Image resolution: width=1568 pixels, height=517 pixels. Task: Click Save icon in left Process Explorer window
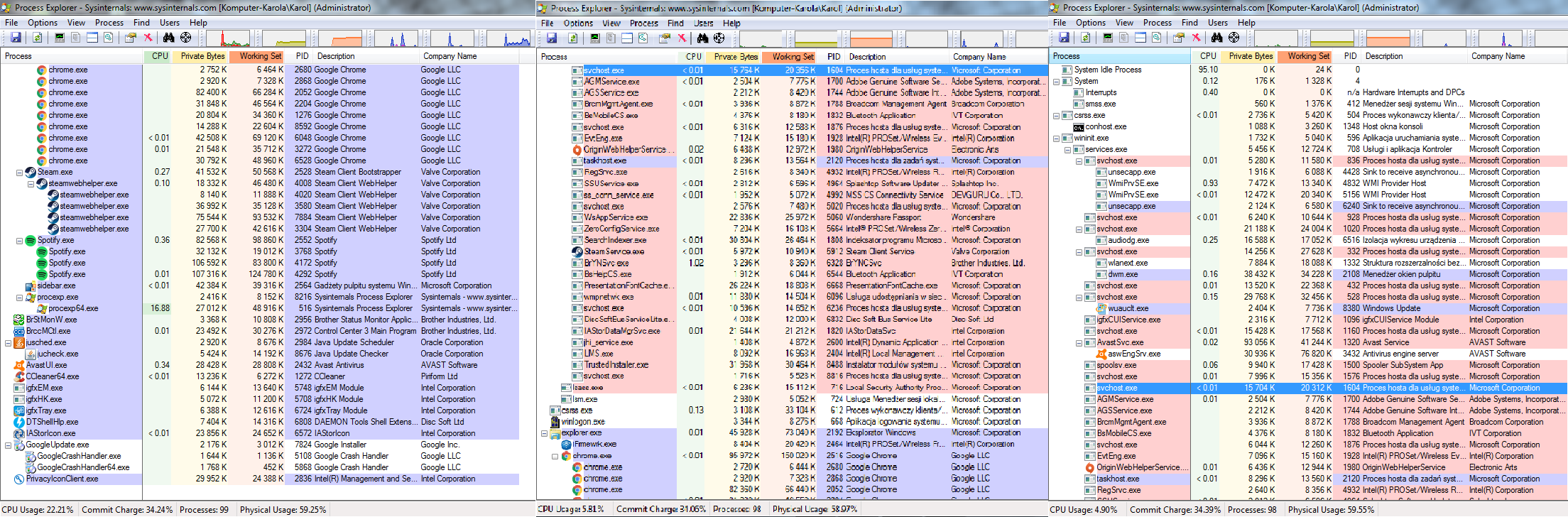(x=16, y=38)
